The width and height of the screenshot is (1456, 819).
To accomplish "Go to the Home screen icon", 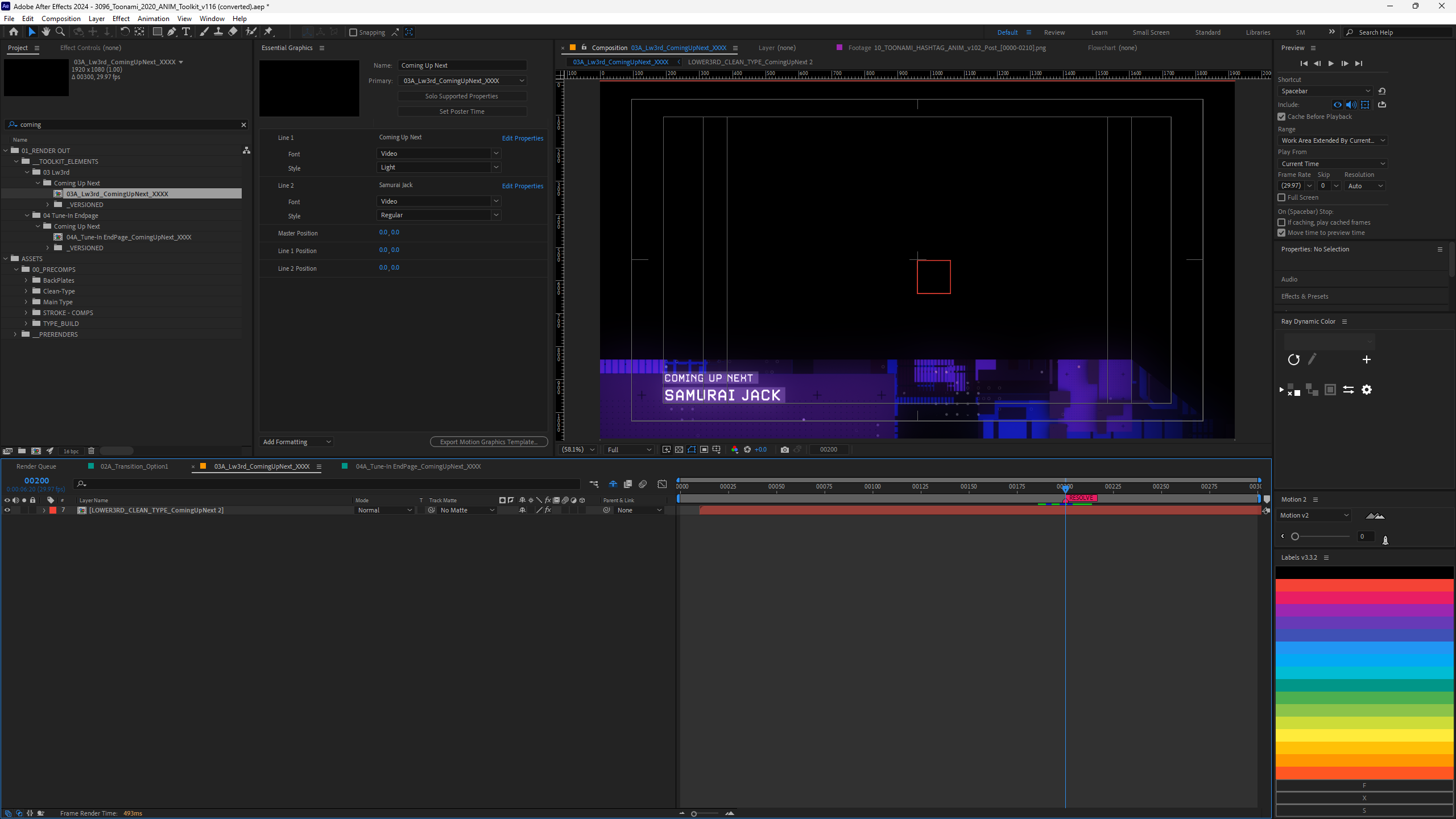I will (14, 32).
